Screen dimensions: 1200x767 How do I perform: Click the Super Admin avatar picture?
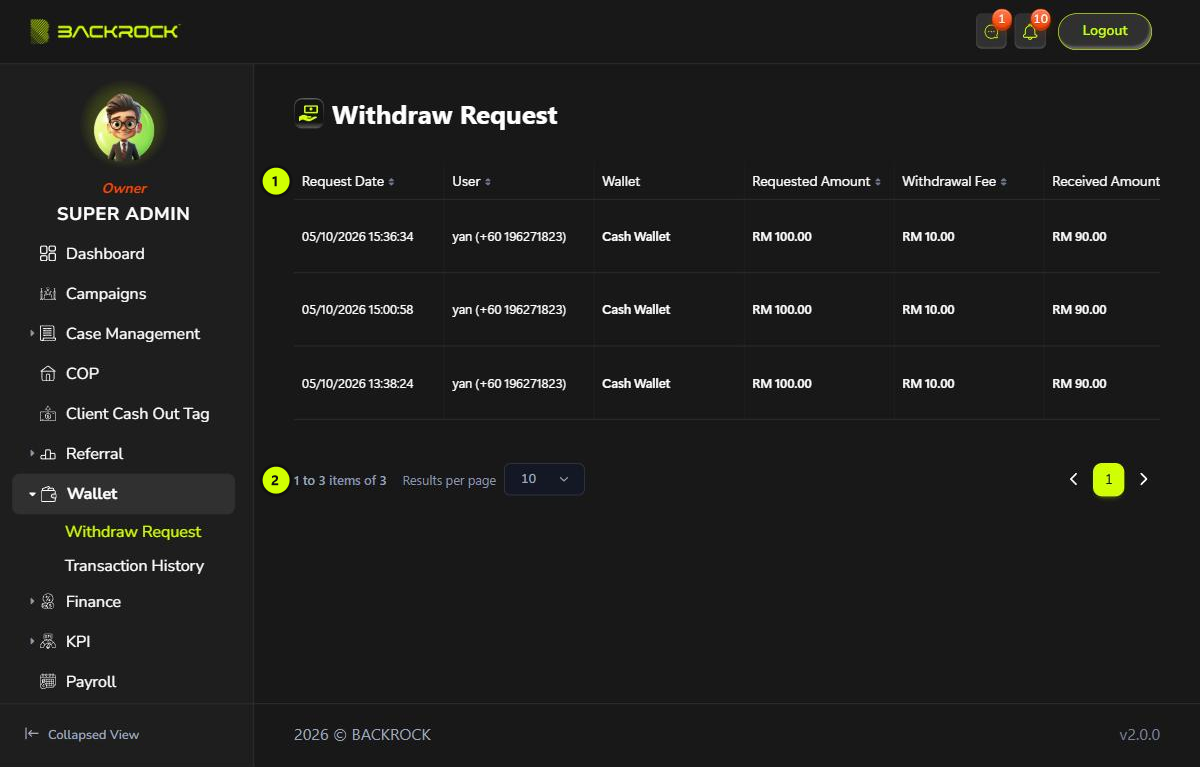click(124, 130)
